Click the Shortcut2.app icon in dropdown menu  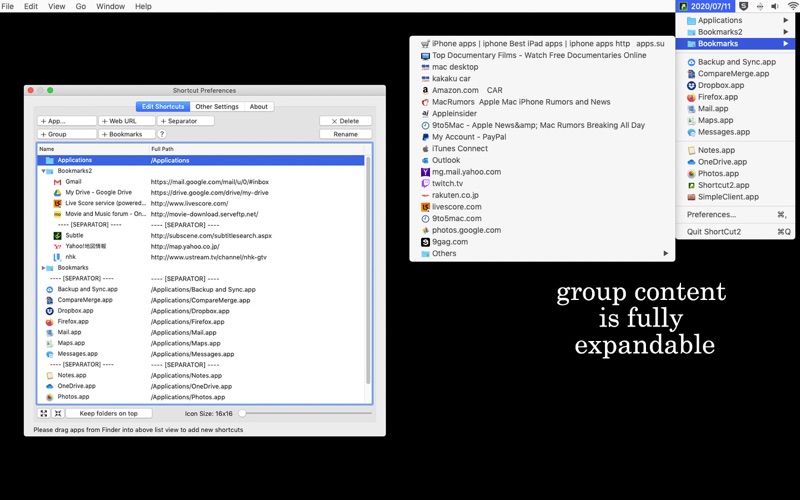[x=691, y=185]
